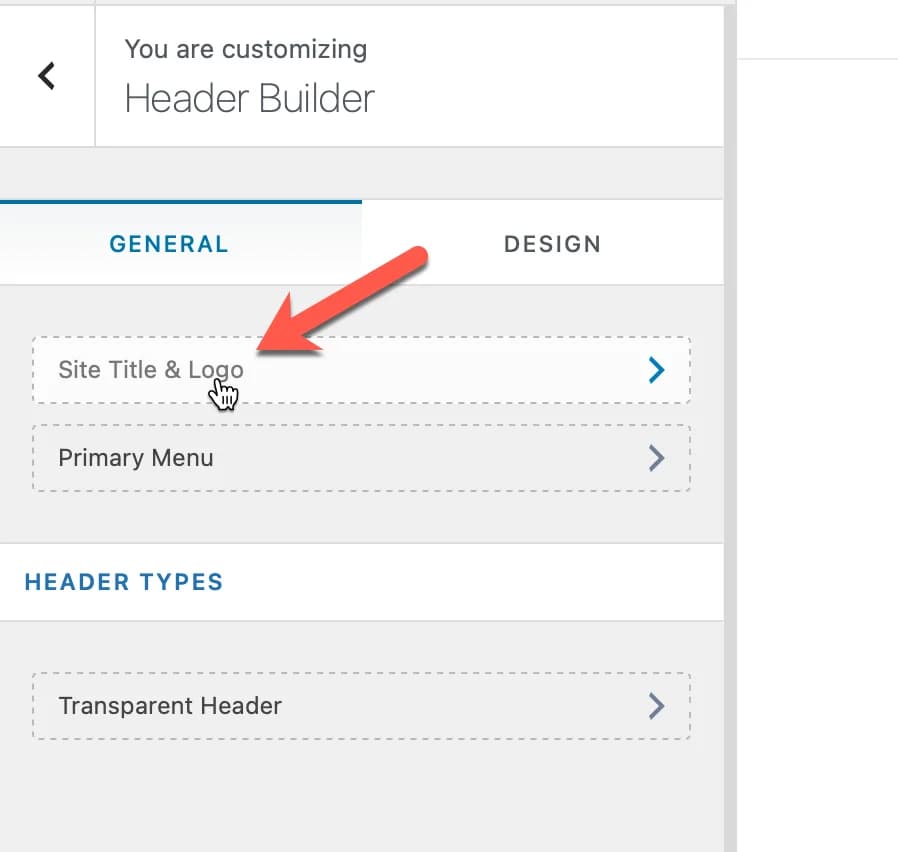Switch to the Design tab

[x=552, y=244]
